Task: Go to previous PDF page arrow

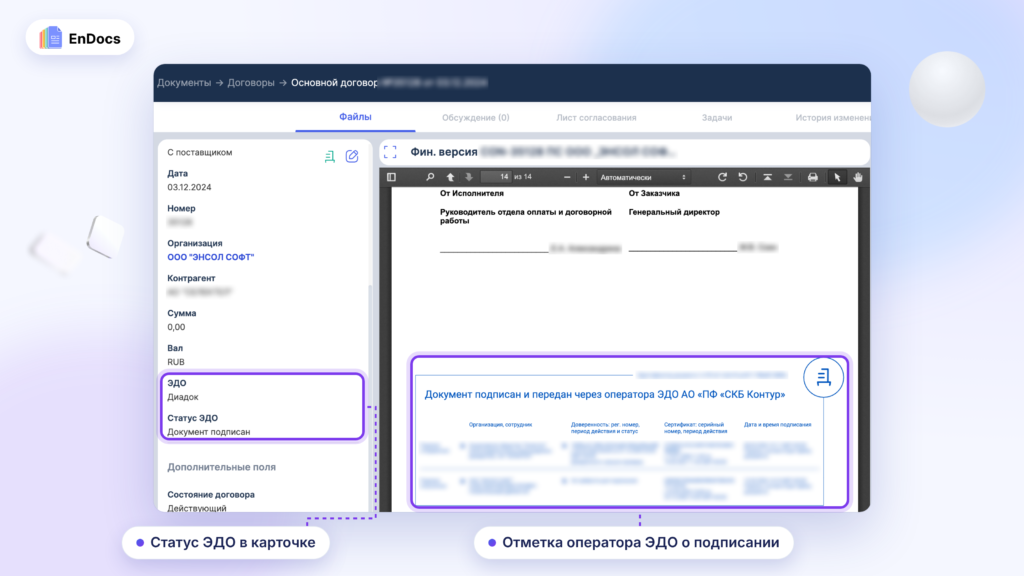Action: [450, 177]
